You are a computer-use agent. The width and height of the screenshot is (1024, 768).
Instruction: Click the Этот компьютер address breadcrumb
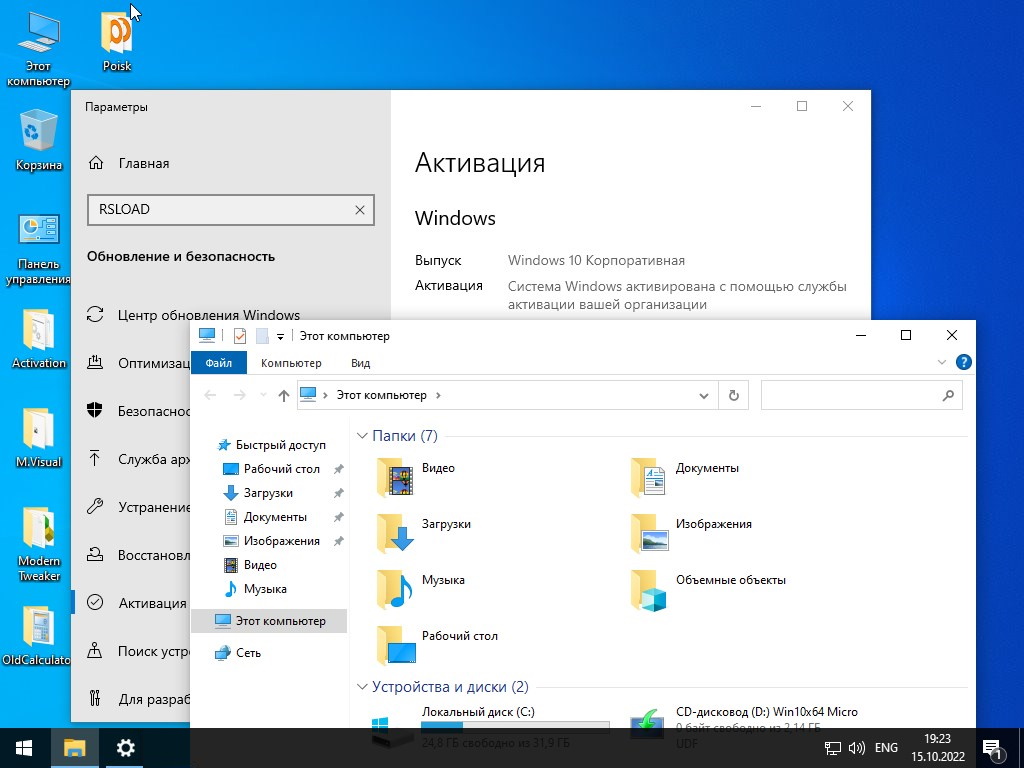tap(381, 396)
